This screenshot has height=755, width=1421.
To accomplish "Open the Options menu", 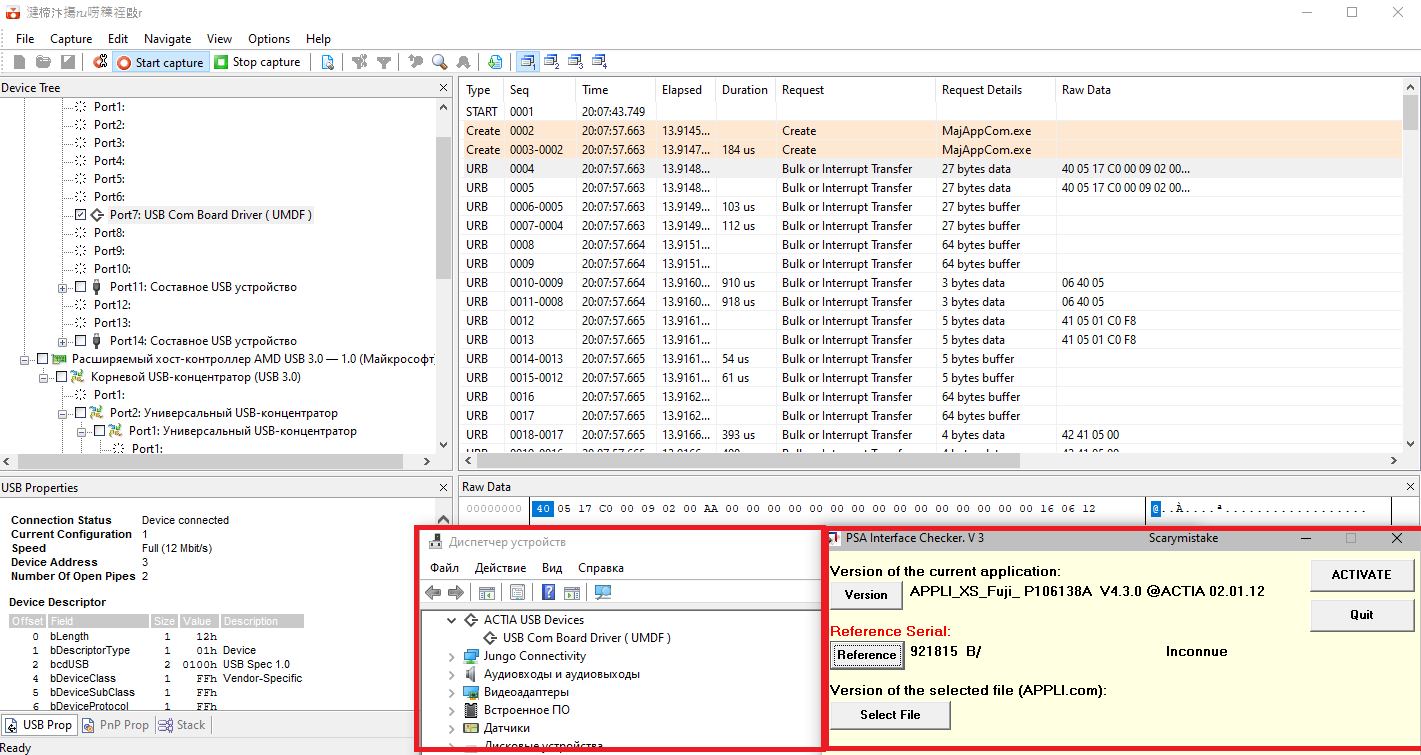I will point(269,39).
